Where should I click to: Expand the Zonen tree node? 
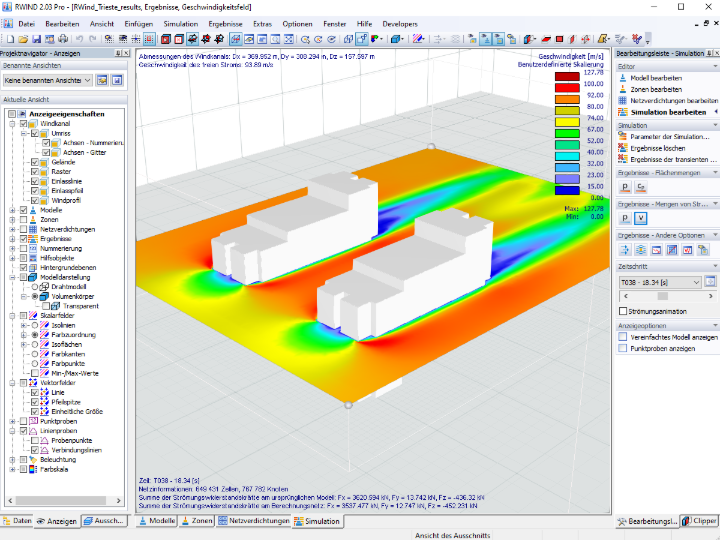(12, 219)
